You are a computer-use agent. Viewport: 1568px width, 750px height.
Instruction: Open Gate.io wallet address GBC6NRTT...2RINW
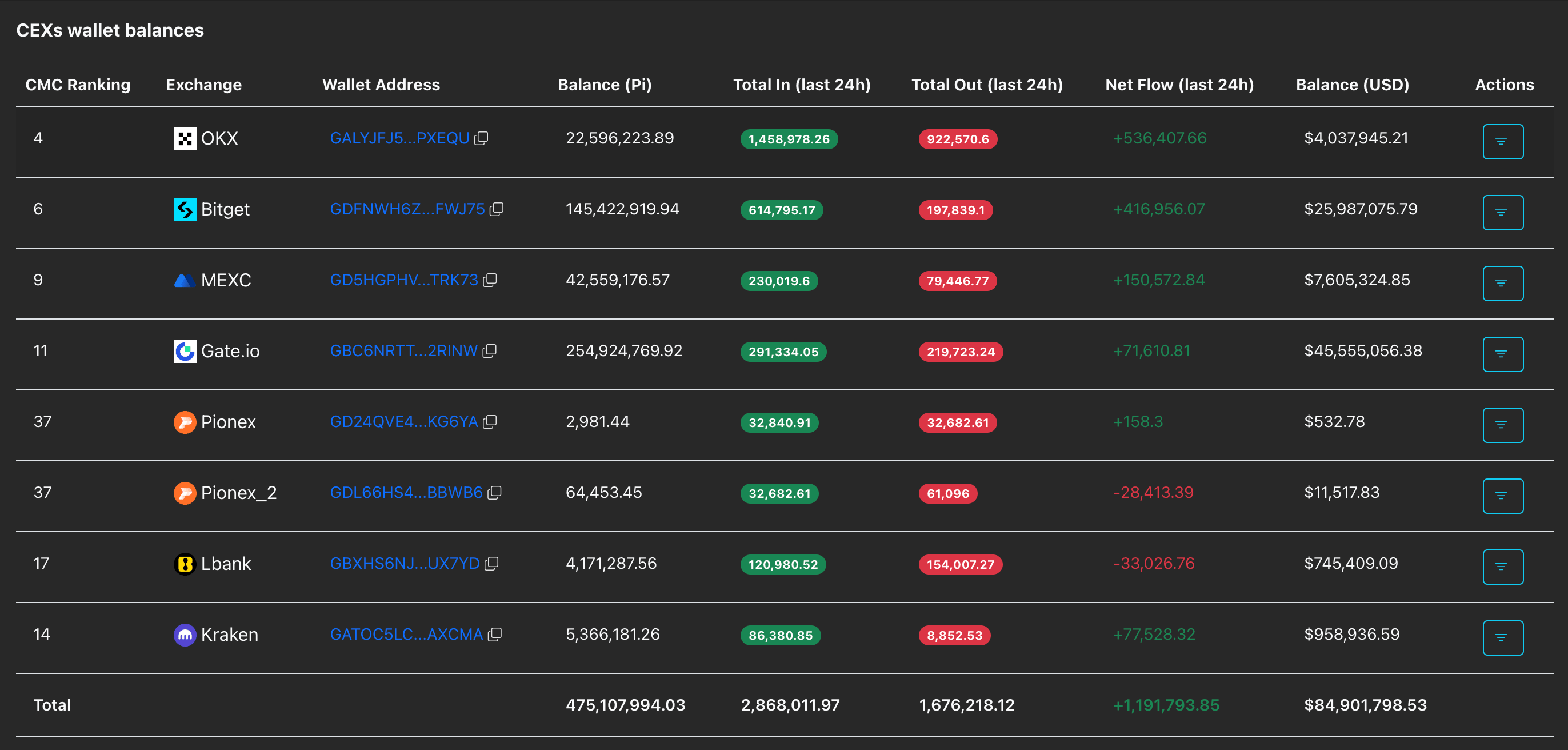[403, 350]
